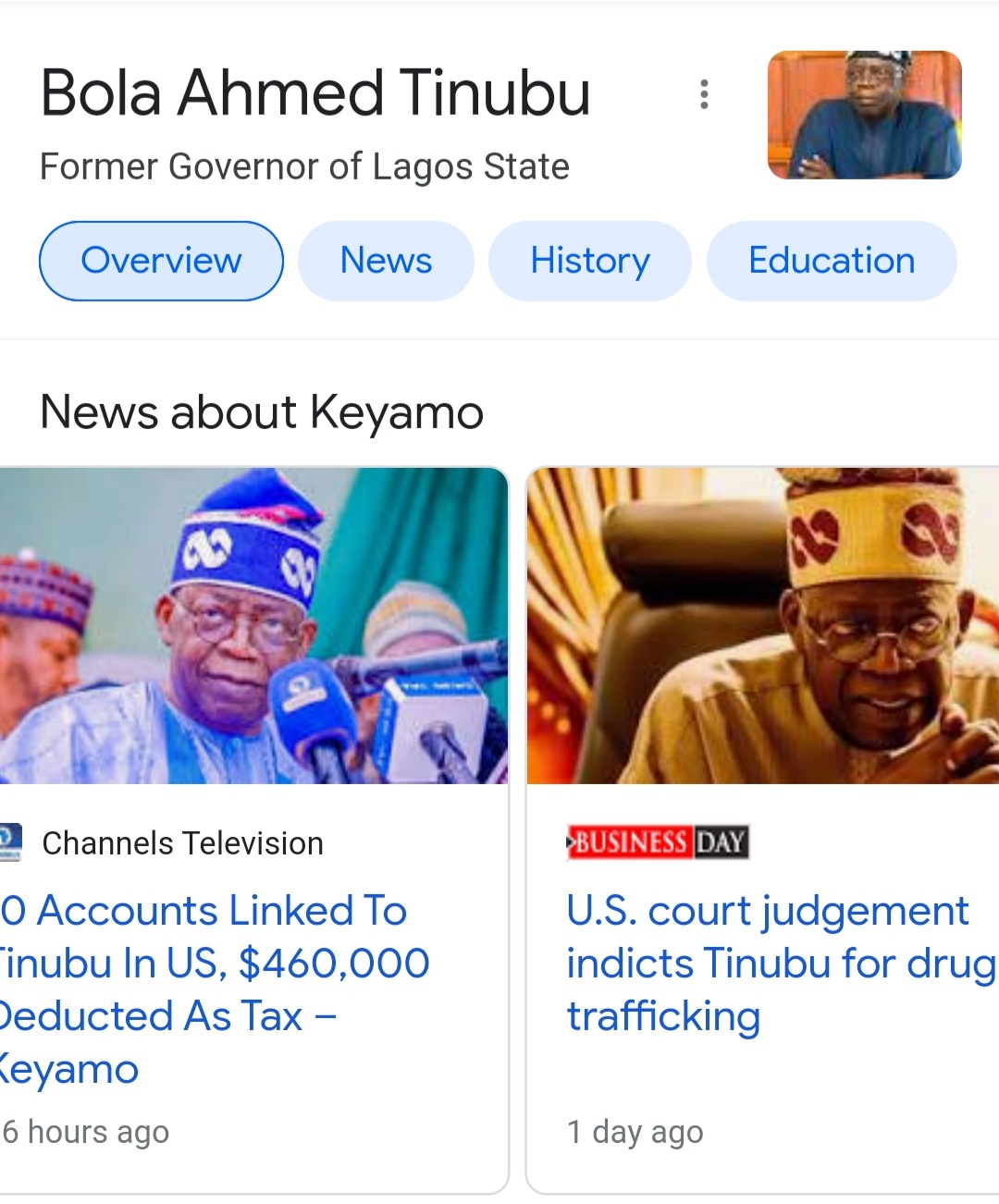Open the Channels Television article image
Screen dimensions: 999x1204
[x=253, y=626]
